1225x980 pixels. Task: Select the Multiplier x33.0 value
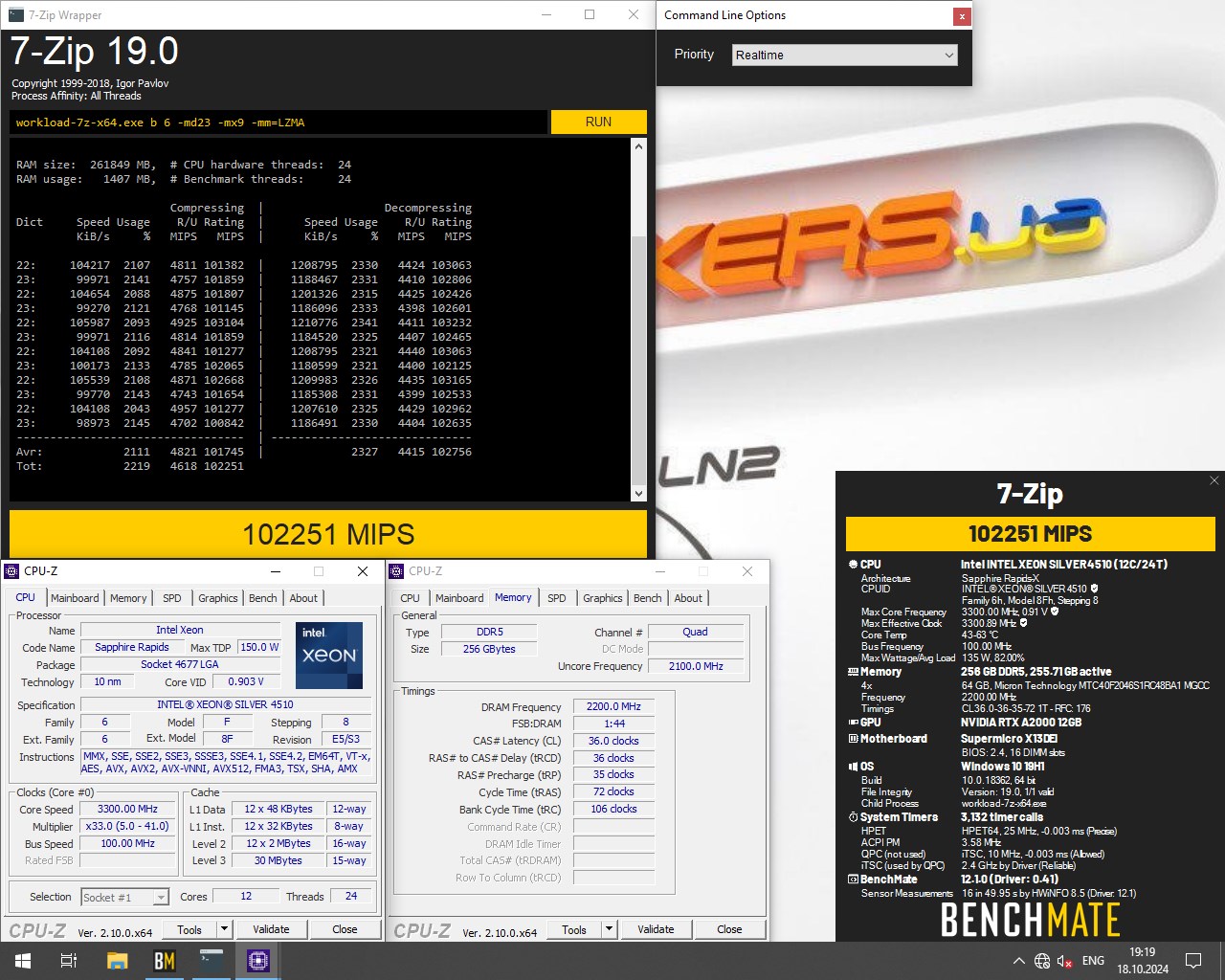128,826
